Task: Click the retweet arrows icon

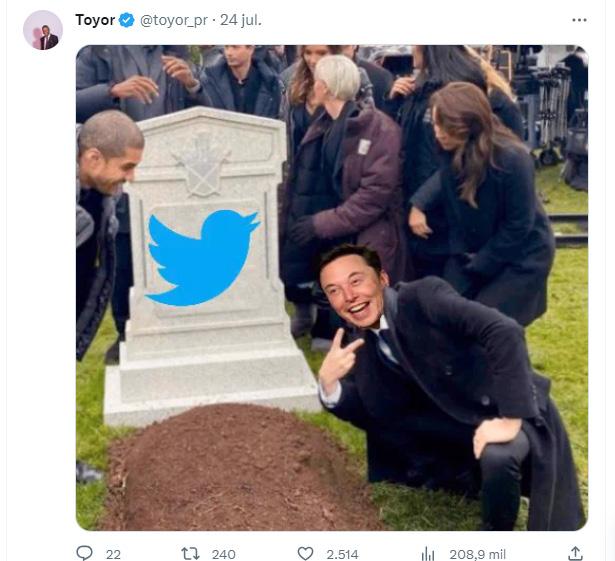Action: click(x=190, y=554)
